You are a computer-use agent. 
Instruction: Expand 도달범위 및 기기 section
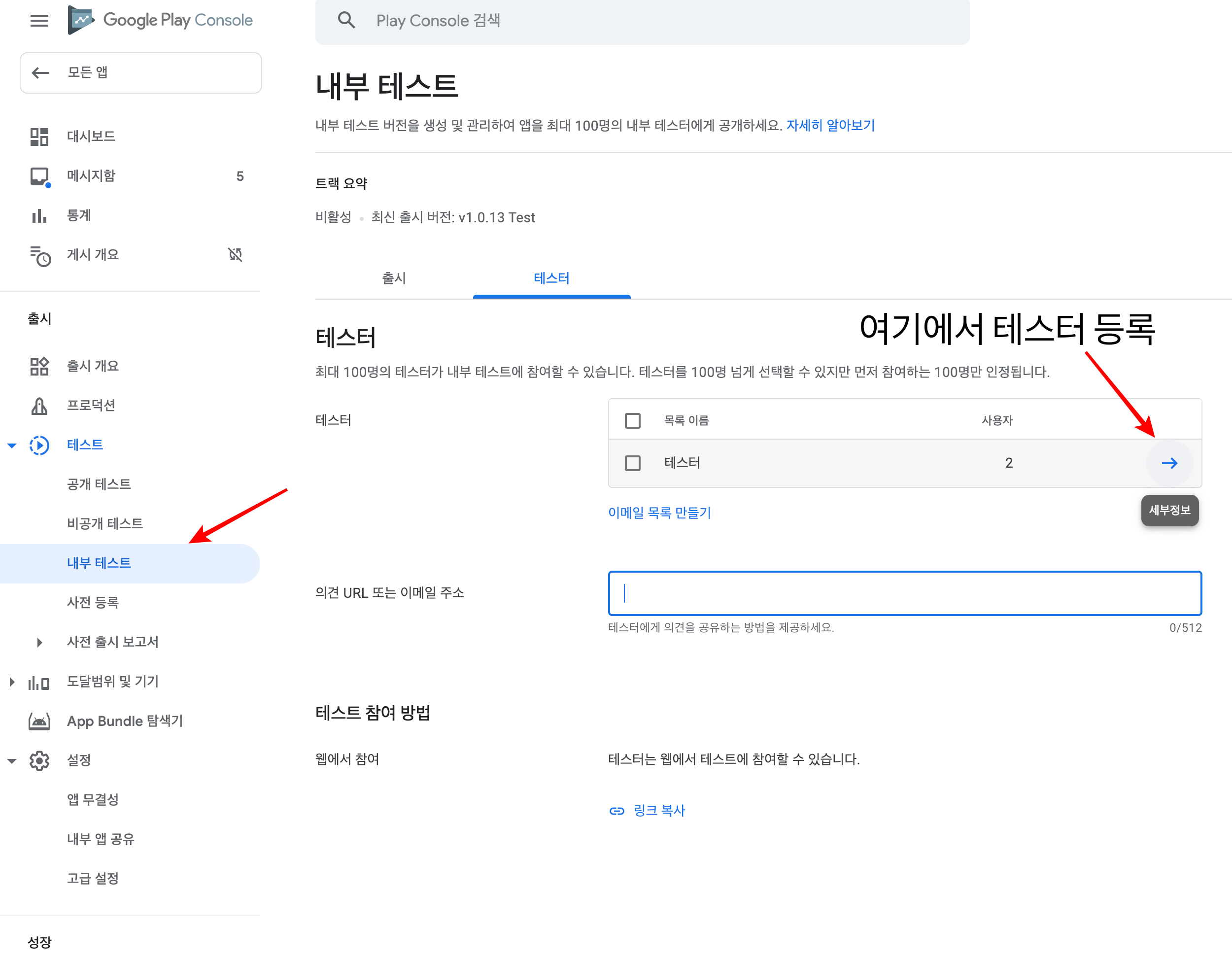pos(12,682)
